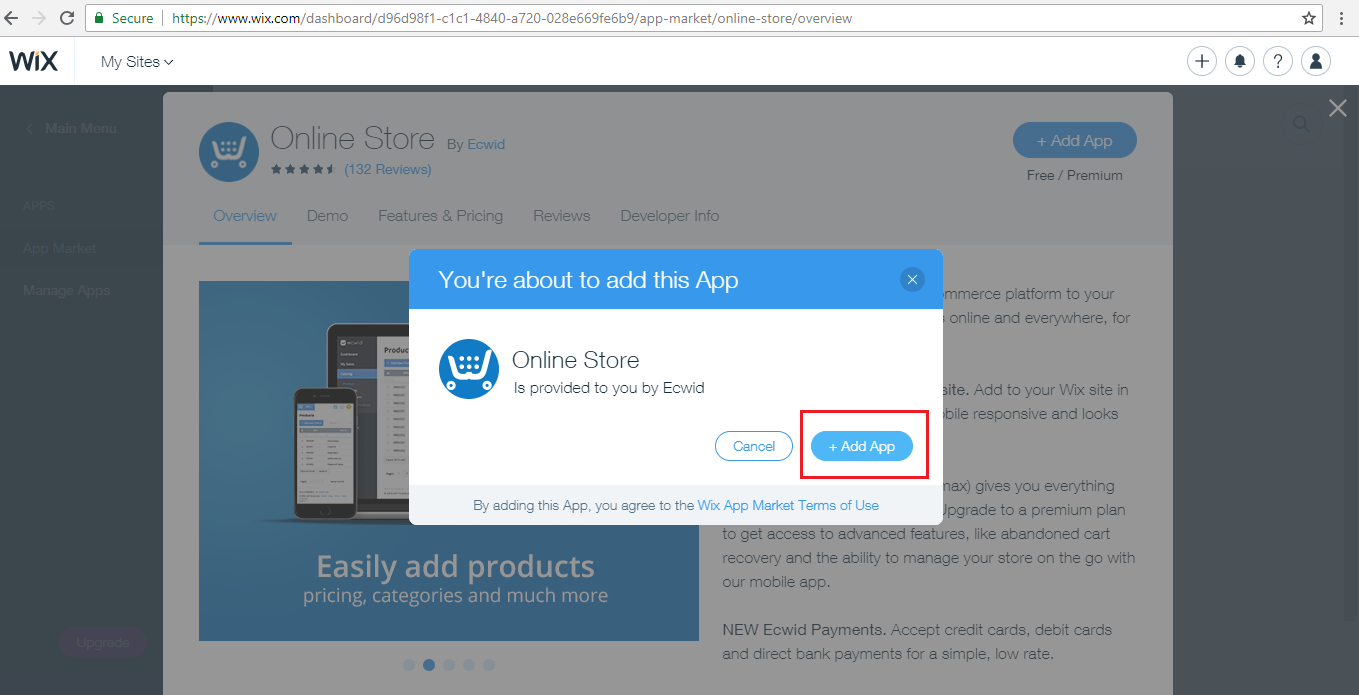Close the dialog with X icon
The height and width of the screenshot is (695, 1359).
tap(911, 280)
